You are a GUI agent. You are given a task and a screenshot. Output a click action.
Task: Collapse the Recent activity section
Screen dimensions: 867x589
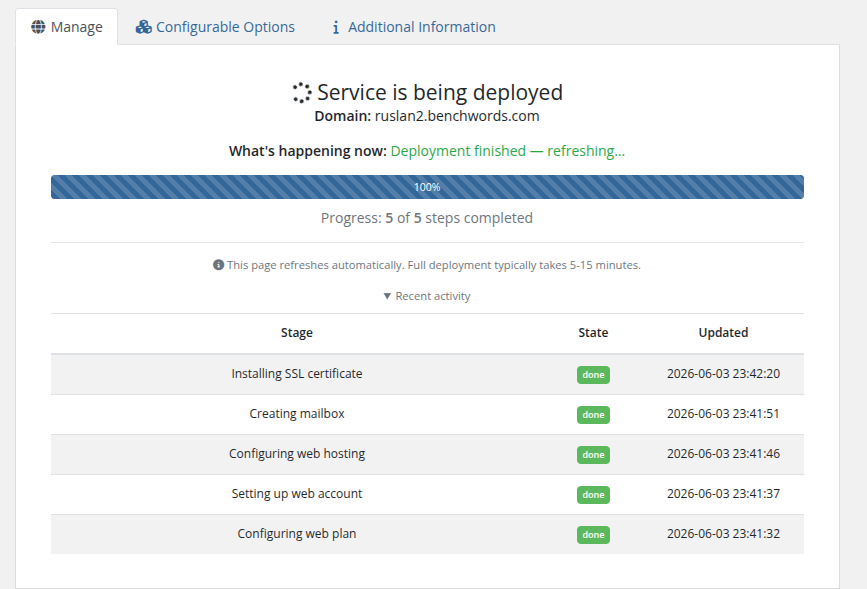tap(427, 296)
